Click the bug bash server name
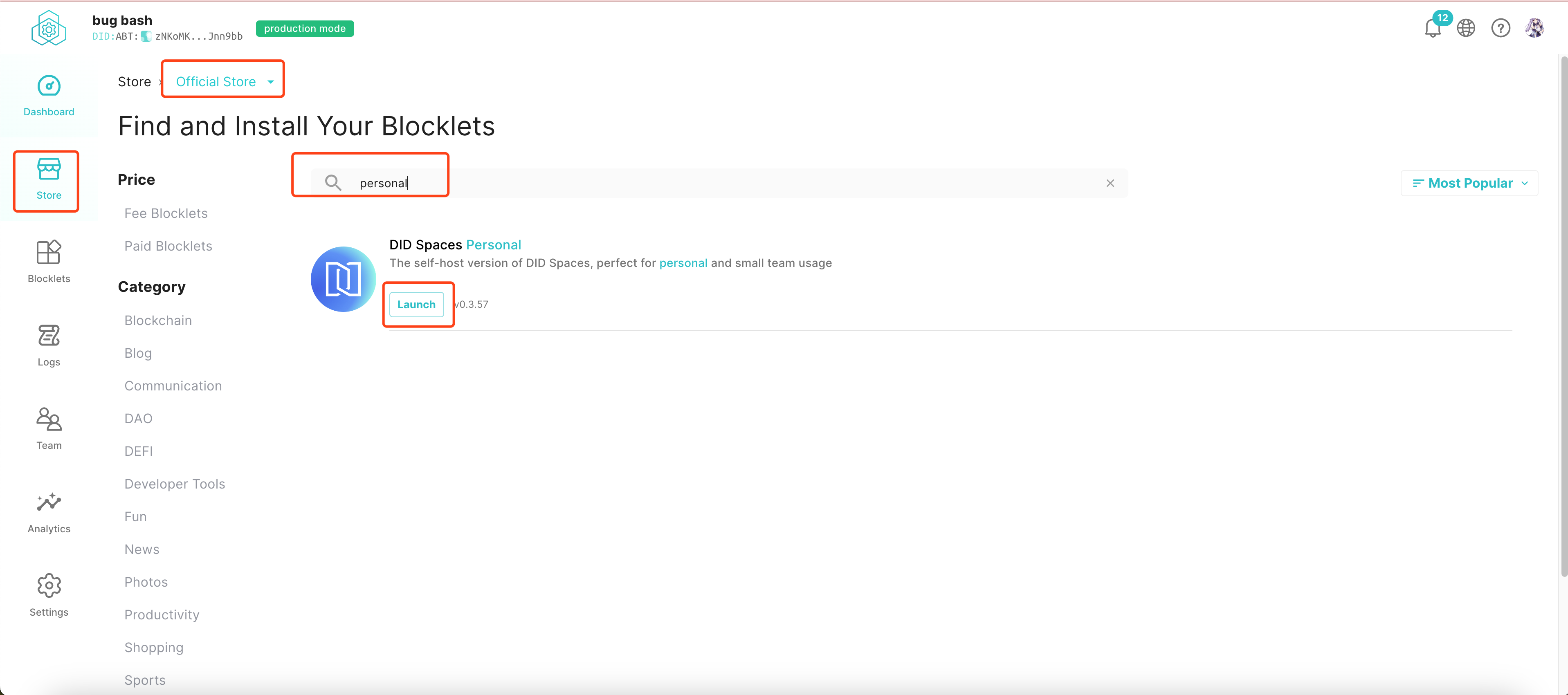Viewport: 1568px width, 695px height. pyautogui.click(x=122, y=20)
